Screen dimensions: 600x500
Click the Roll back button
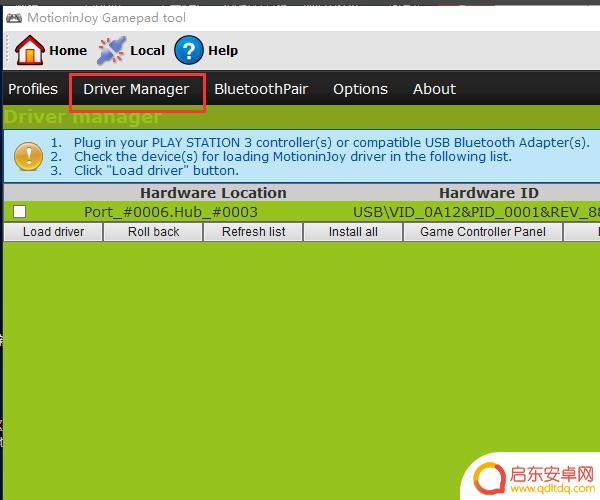(153, 232)
